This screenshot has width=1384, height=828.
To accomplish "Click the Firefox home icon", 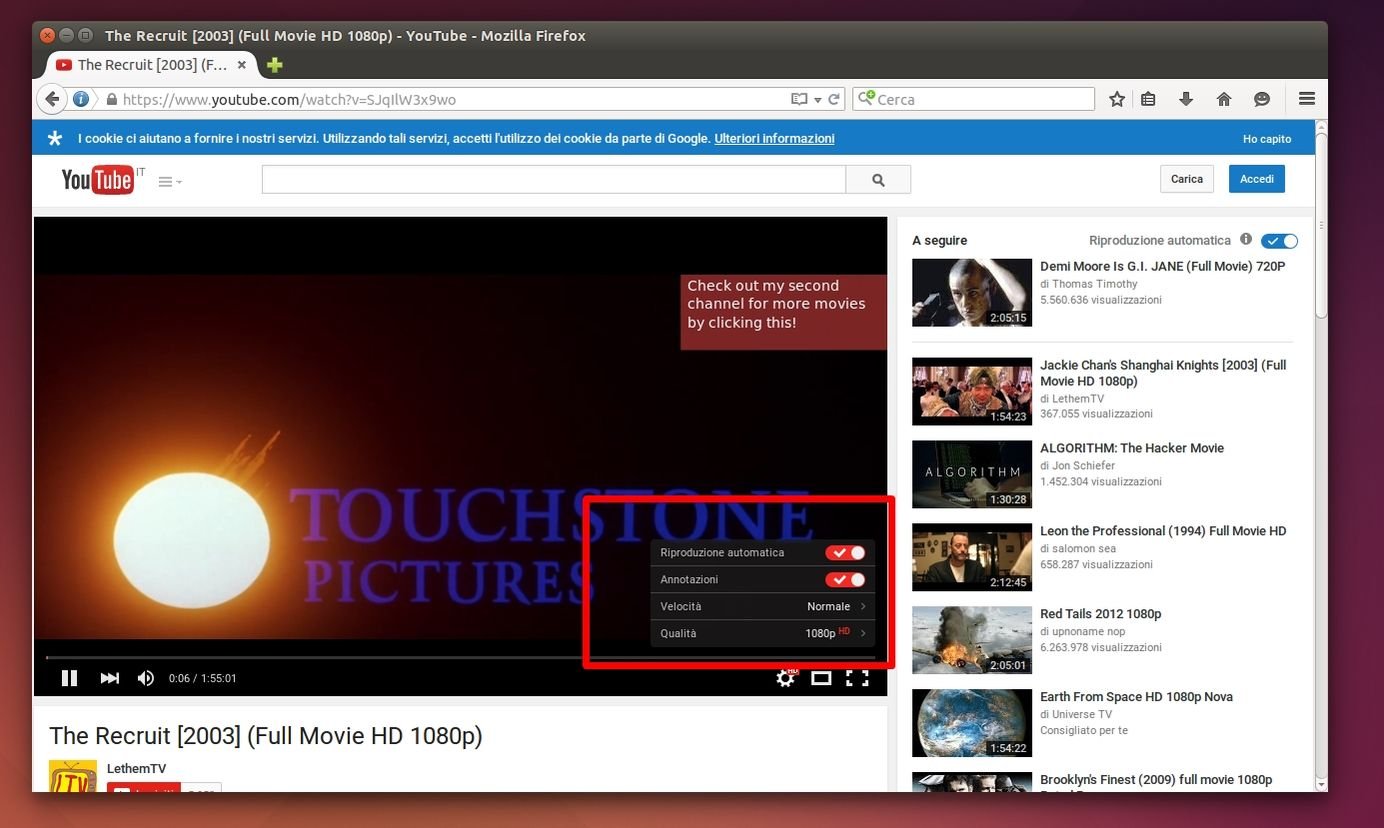I will [1223, 99].
